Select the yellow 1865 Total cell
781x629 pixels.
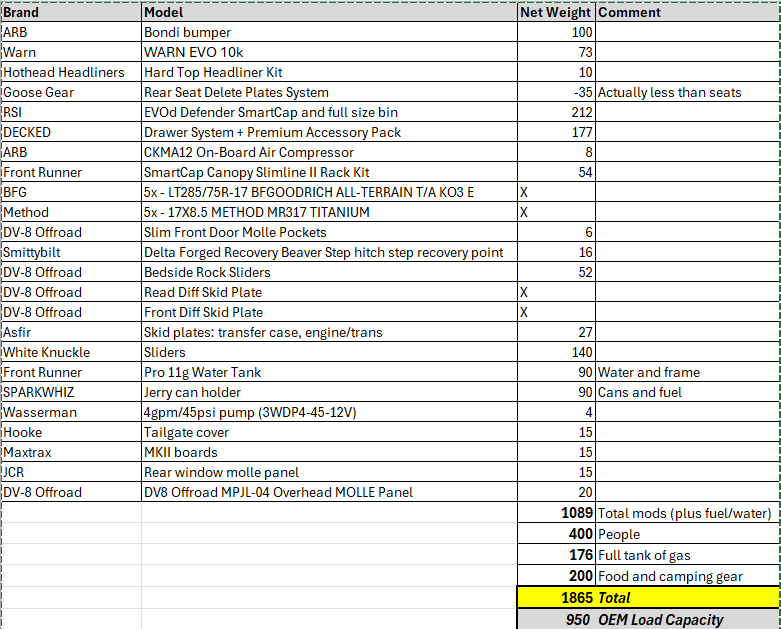coord(556,597)
